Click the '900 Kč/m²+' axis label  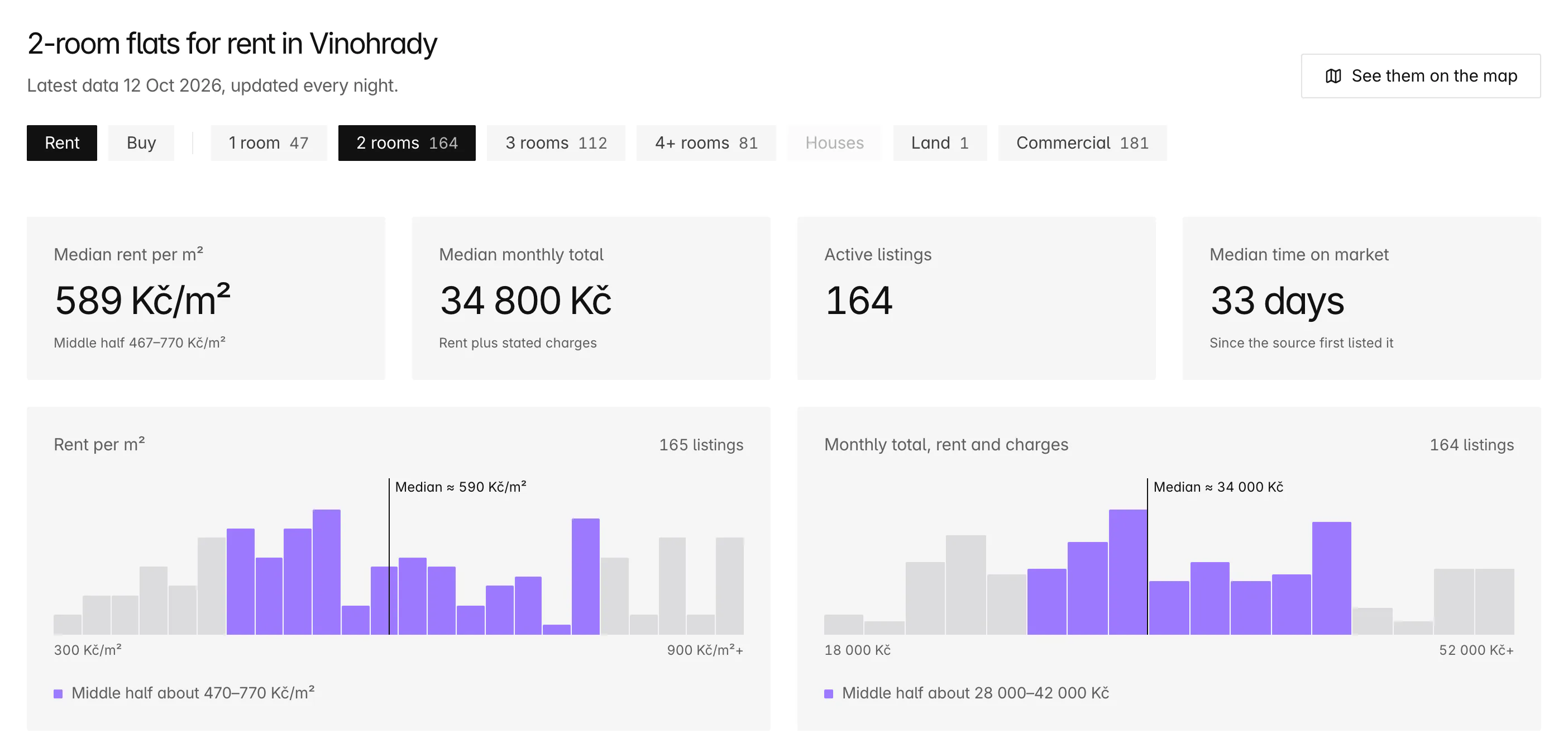point(705,650)
